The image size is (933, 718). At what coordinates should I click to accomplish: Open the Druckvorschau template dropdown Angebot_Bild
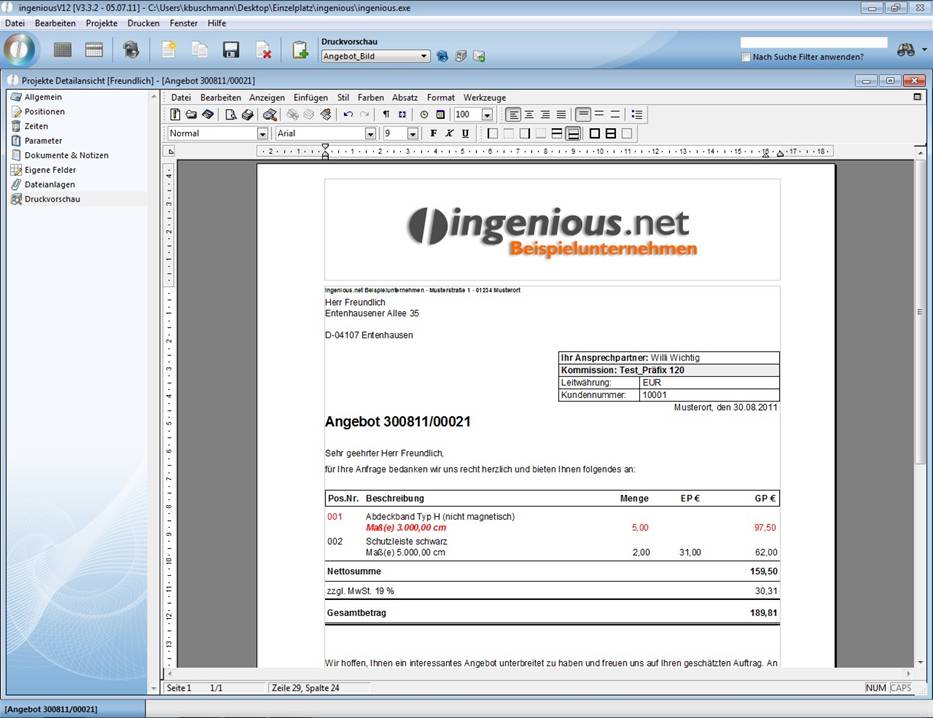coord(425,57)
